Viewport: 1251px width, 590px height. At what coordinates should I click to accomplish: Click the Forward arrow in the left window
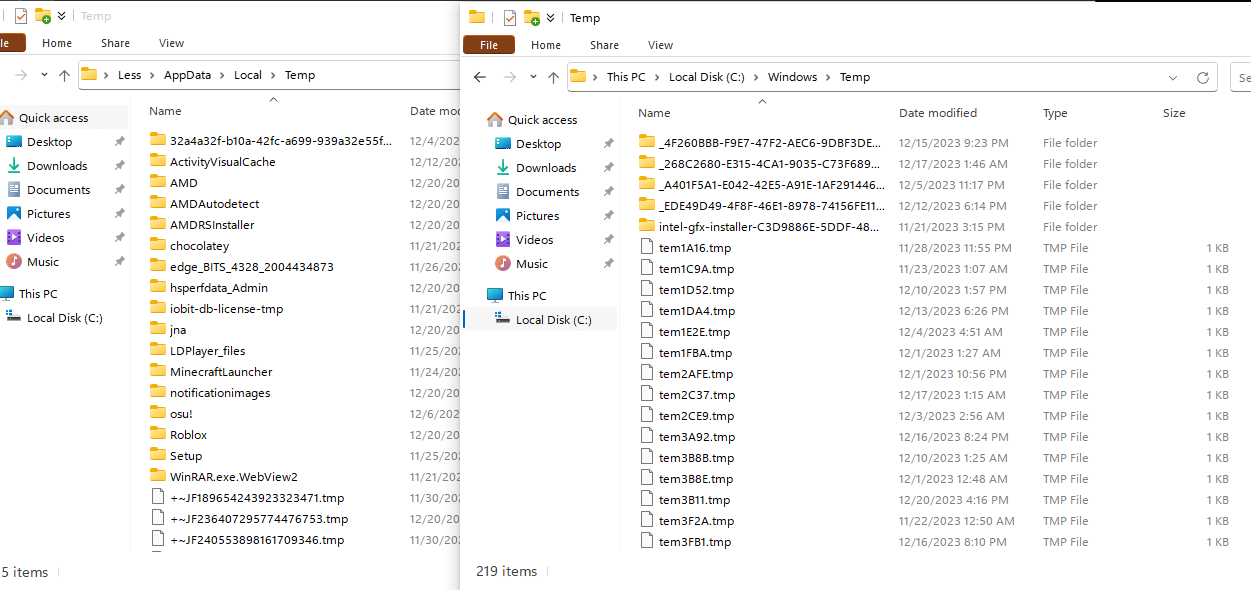(21, 75)
